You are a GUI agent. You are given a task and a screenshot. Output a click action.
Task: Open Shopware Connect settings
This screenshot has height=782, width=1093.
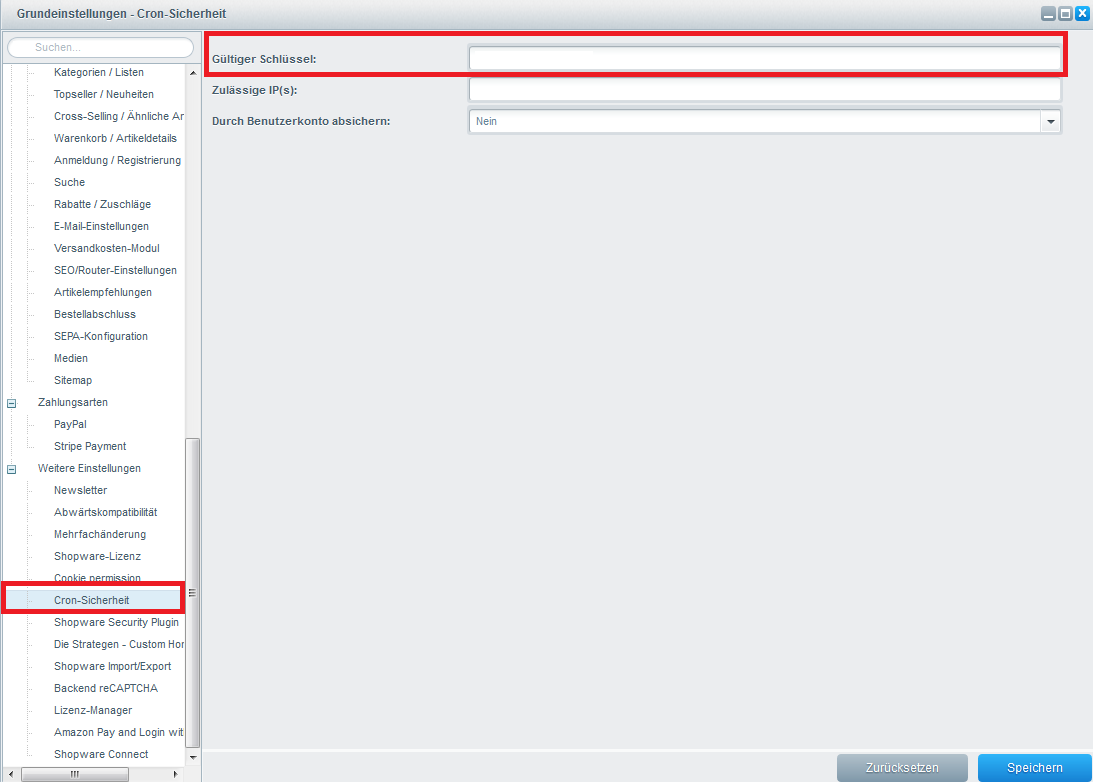pyautogui.click(x=100, y=754)
